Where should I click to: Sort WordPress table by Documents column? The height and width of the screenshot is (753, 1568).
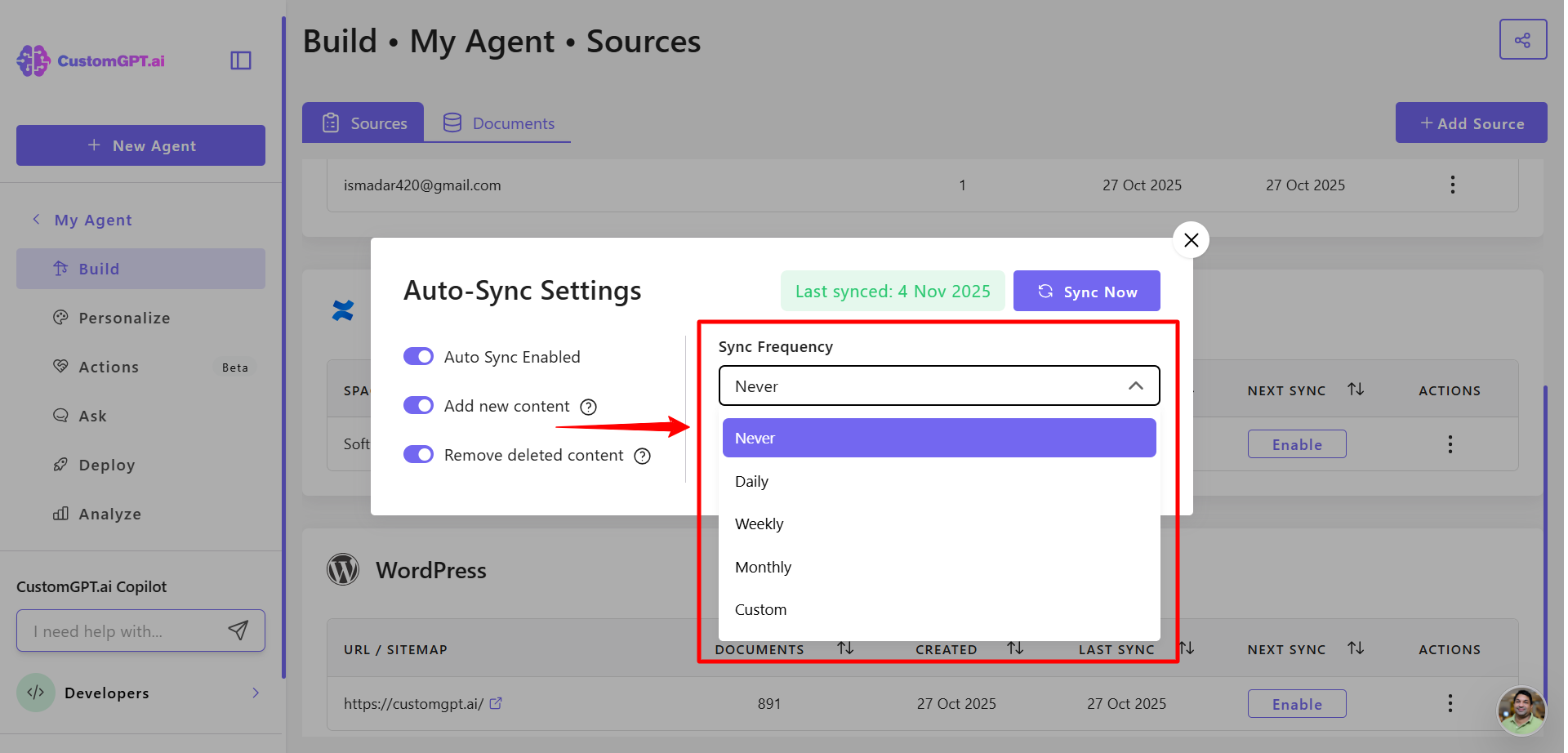845,648
